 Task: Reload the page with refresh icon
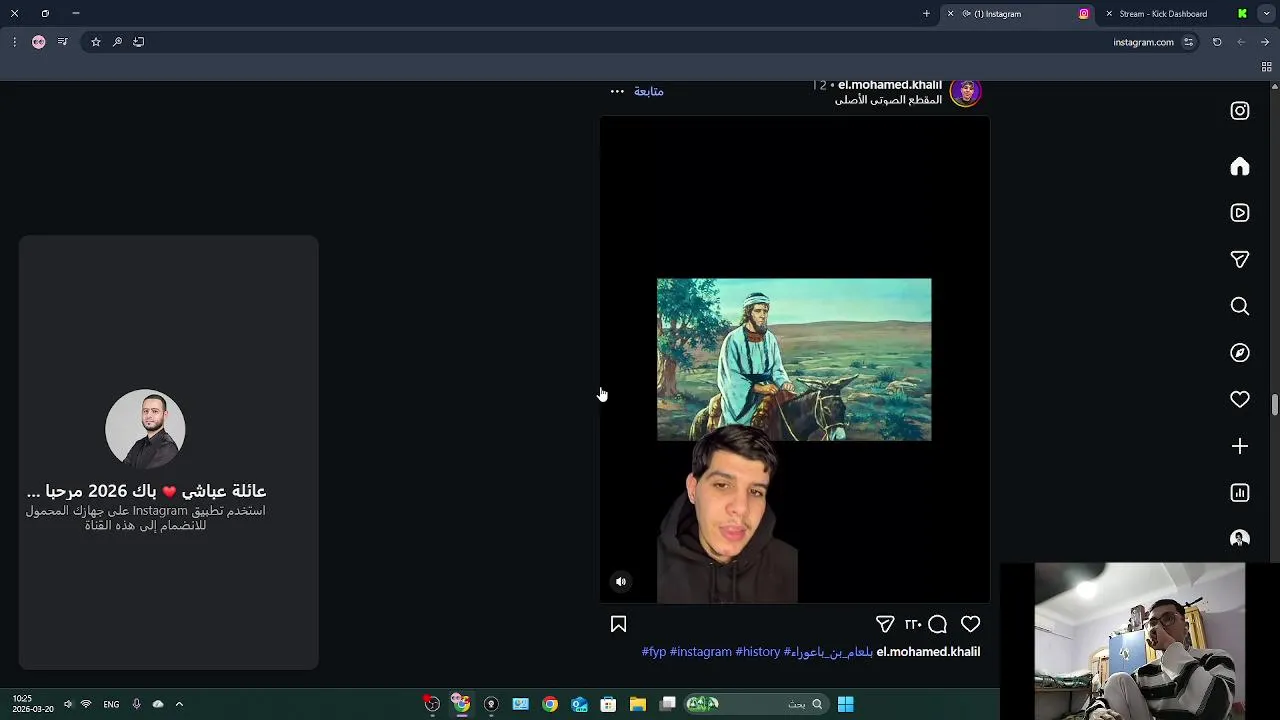(1217, 42)
